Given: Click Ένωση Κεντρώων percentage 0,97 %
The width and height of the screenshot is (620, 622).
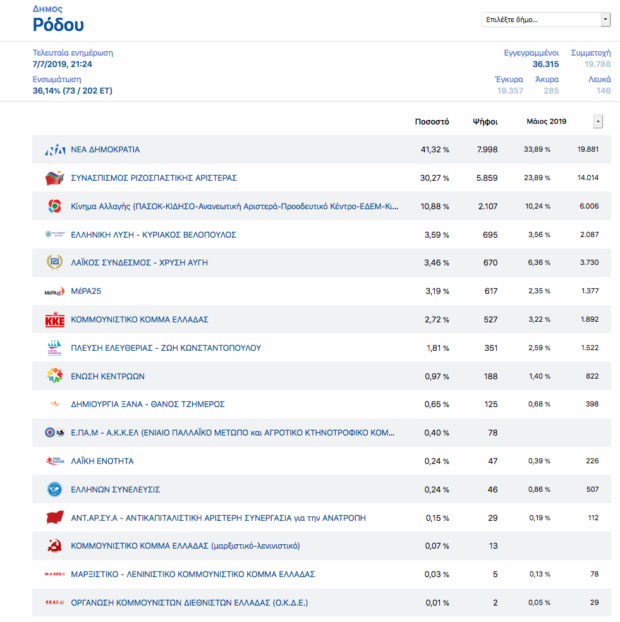Looking at the screenshot, I should (437, 376).
